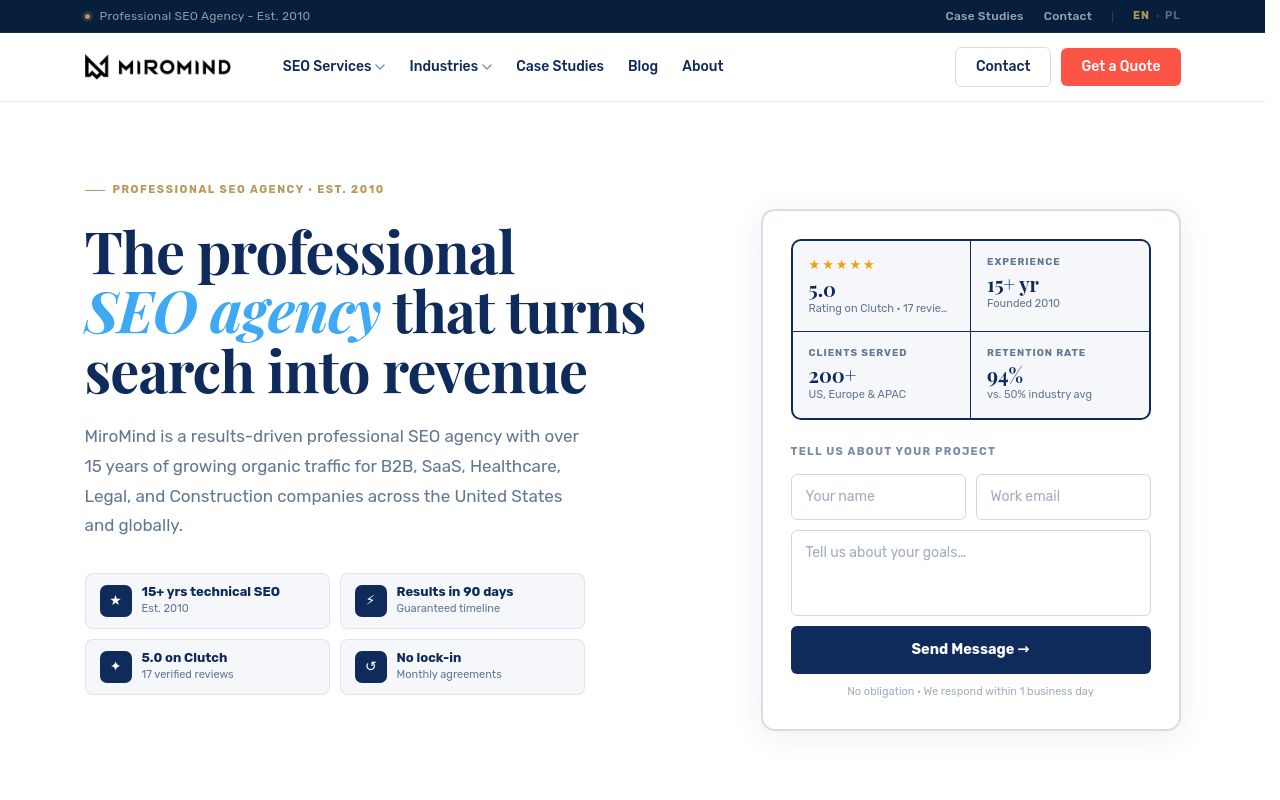Focus the Your name input field
This screenshot has height=800, width=1280.
coord(878,497)
